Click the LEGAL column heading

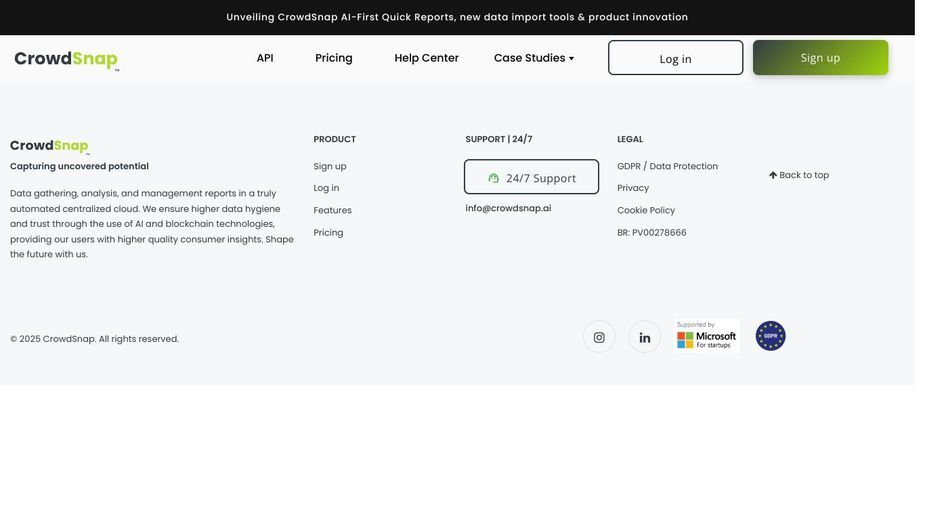click(630, 139)
